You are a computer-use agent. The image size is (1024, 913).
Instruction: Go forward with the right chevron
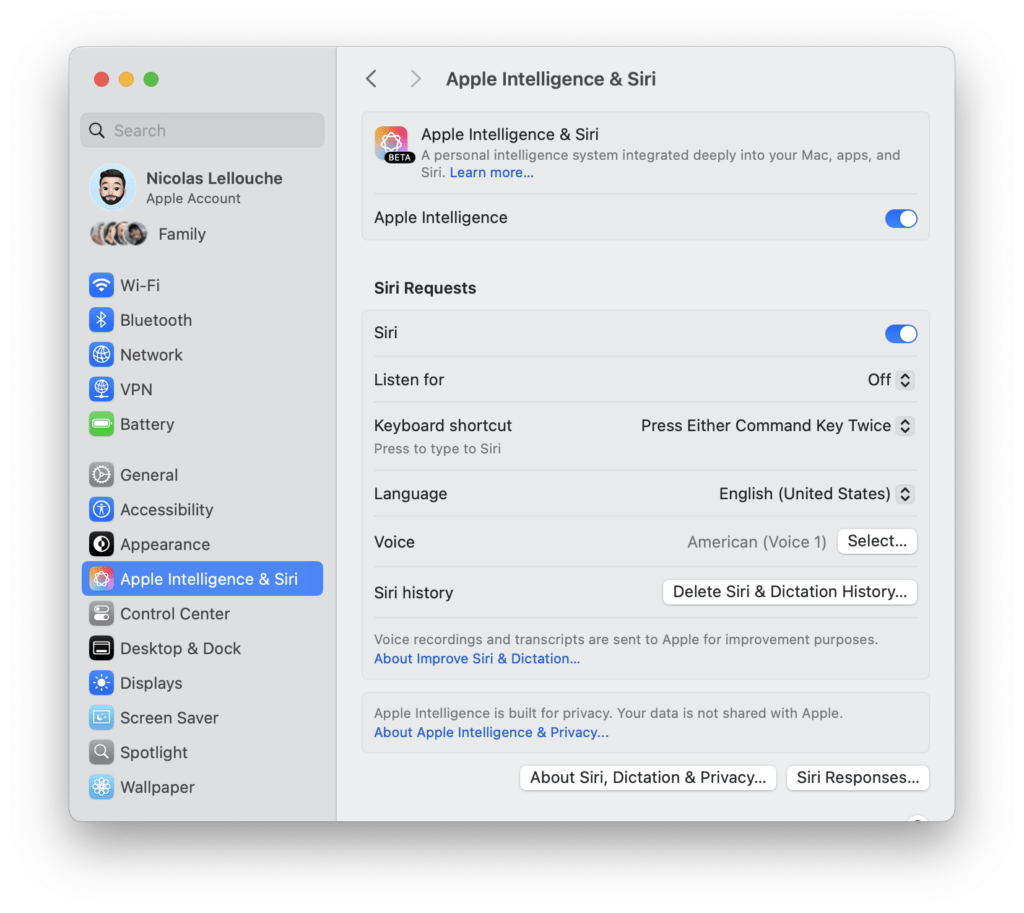[415, 79]
